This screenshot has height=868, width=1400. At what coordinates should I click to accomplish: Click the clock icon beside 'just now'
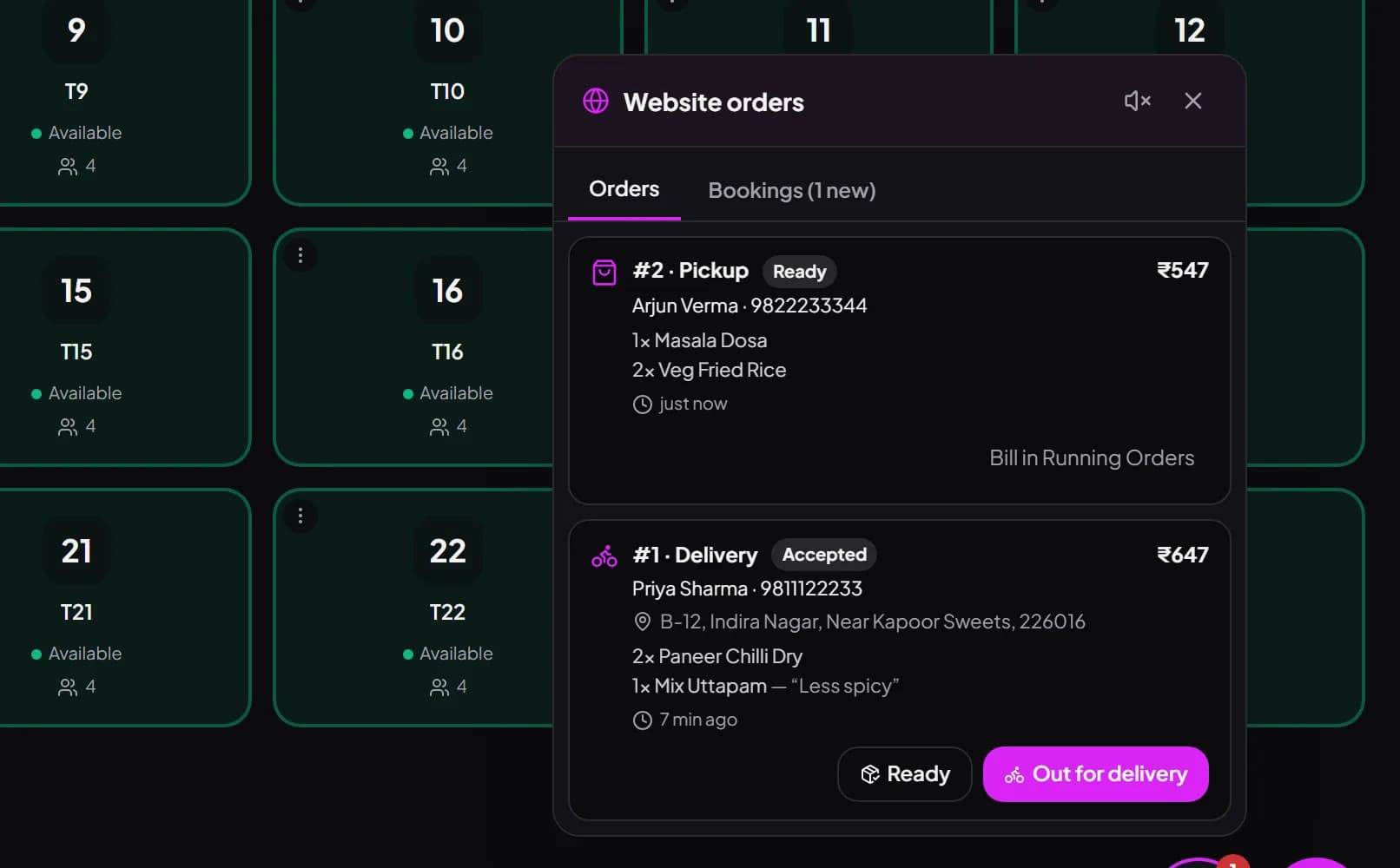(642, 404)
